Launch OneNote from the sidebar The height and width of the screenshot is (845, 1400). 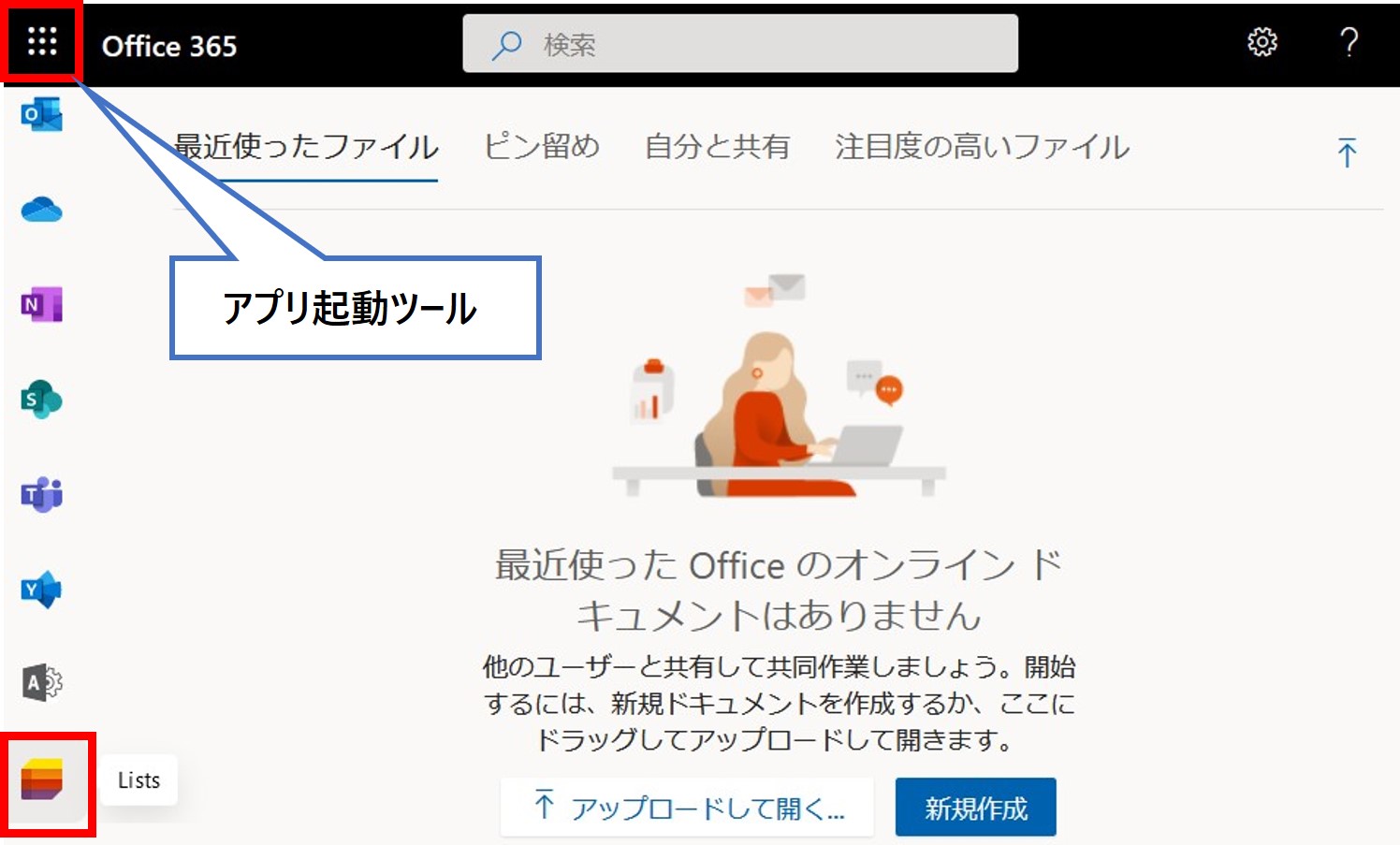point(41,305)
